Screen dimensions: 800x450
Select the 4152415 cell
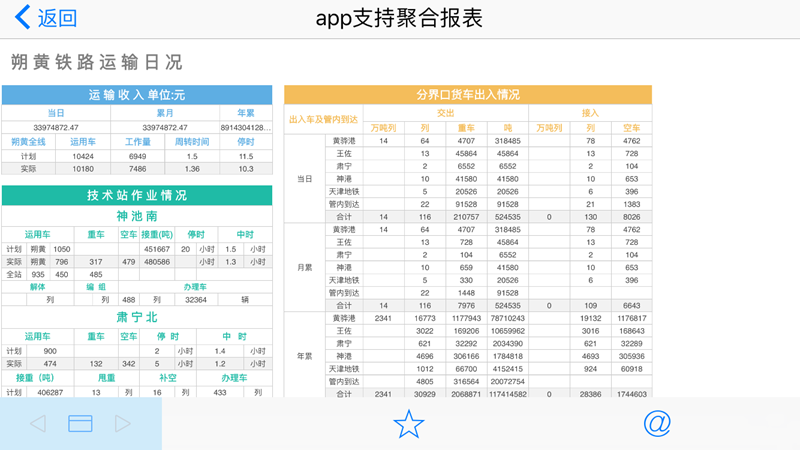508,369
